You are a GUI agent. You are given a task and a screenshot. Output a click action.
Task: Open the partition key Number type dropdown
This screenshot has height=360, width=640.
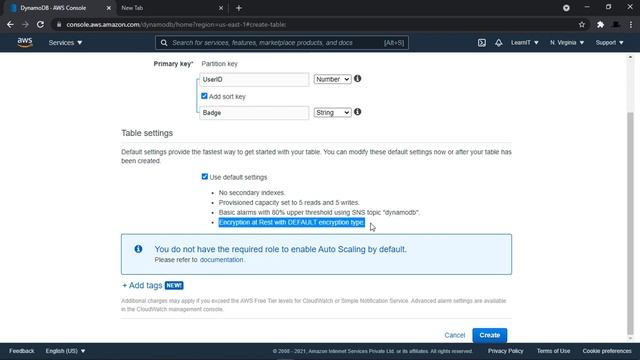(332, 79)
